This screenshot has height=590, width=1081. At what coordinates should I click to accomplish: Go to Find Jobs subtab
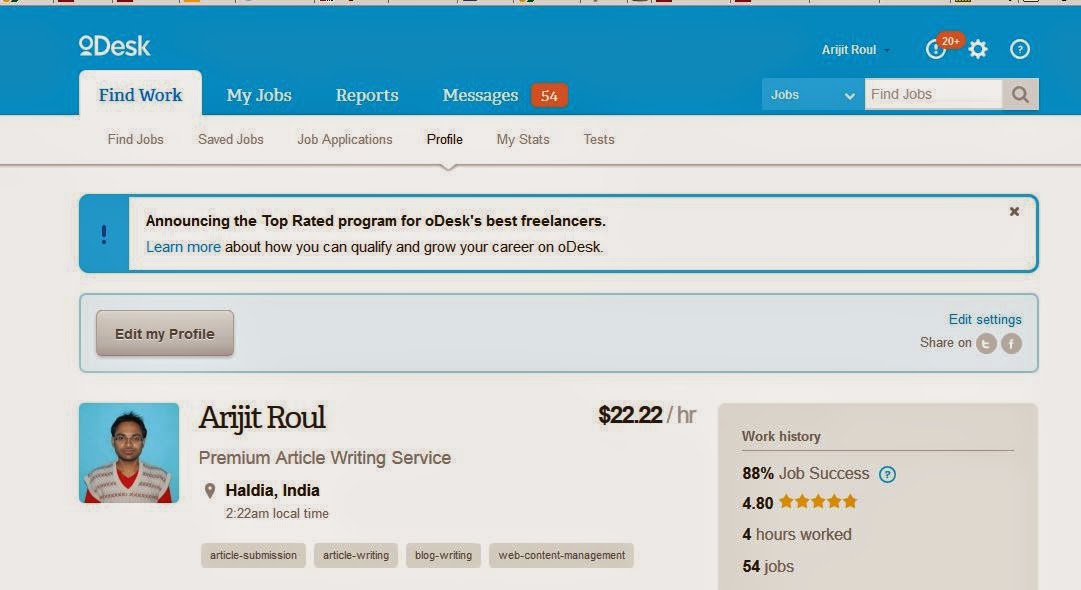pos(135,139)
